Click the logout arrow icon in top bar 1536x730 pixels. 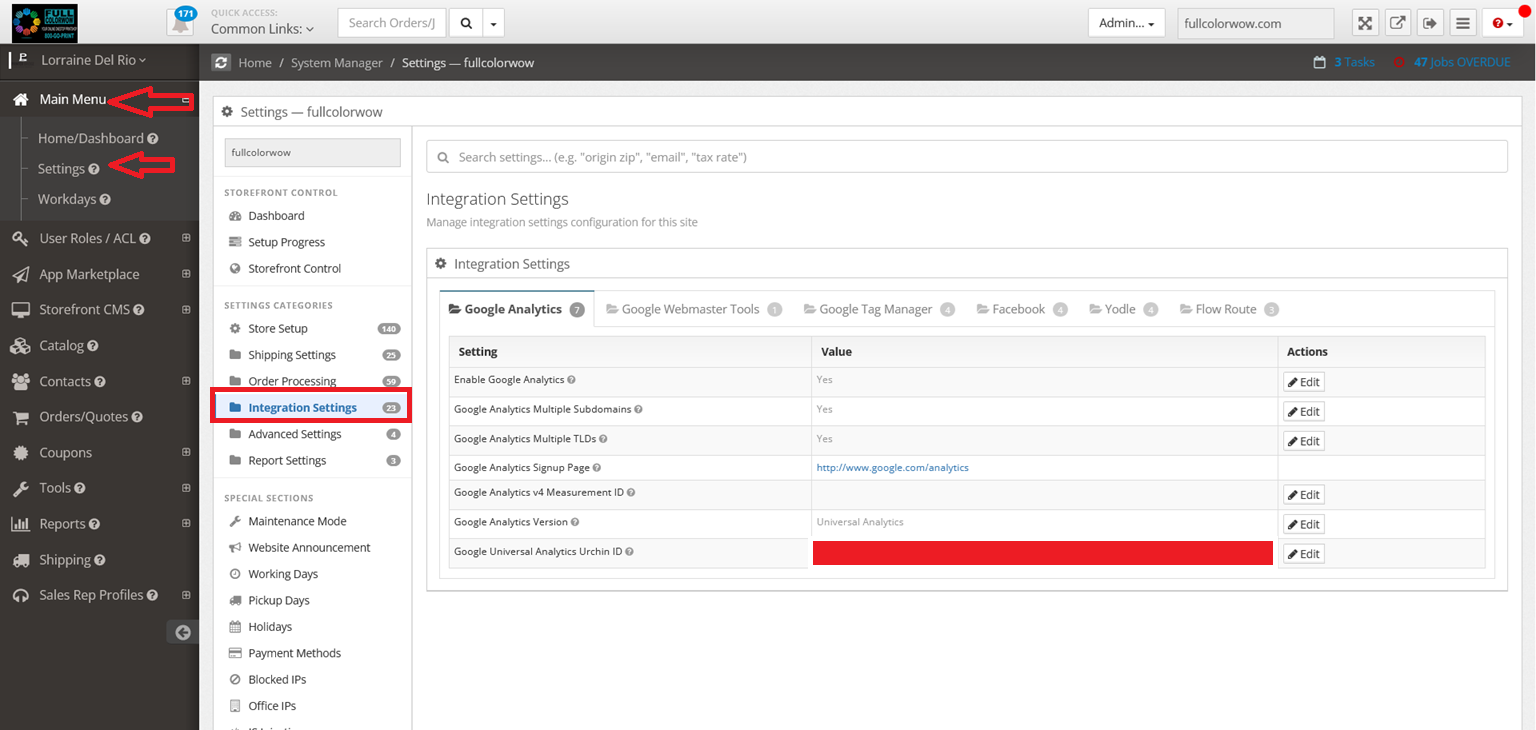tap(1430, 23)
